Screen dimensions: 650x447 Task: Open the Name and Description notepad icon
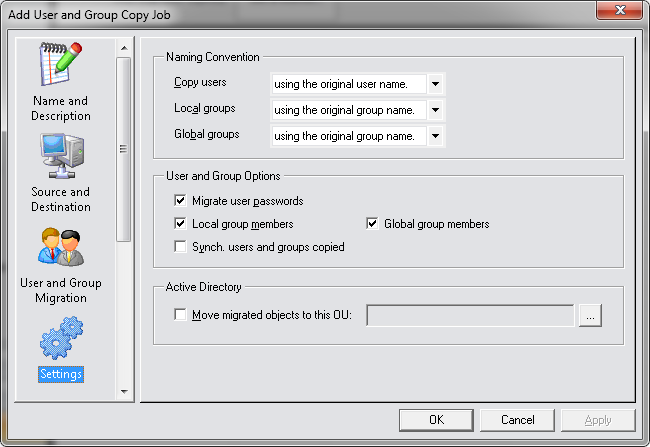[x=61, y=63]
